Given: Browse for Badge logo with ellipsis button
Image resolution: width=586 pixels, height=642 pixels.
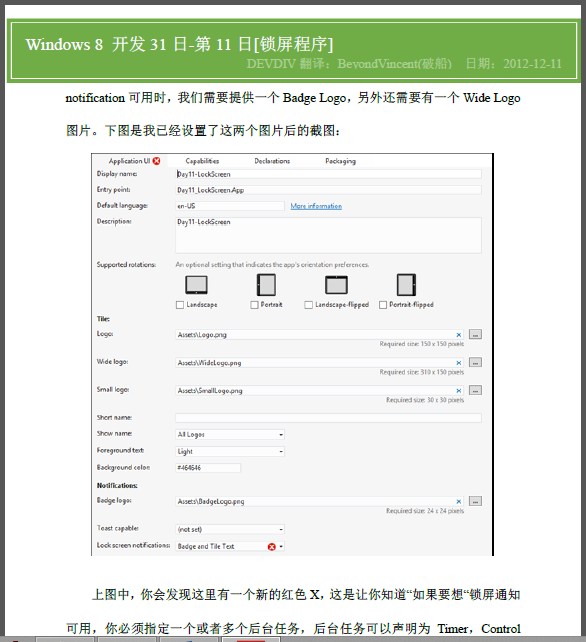Looking at the screenshot, I should point(475,501).
